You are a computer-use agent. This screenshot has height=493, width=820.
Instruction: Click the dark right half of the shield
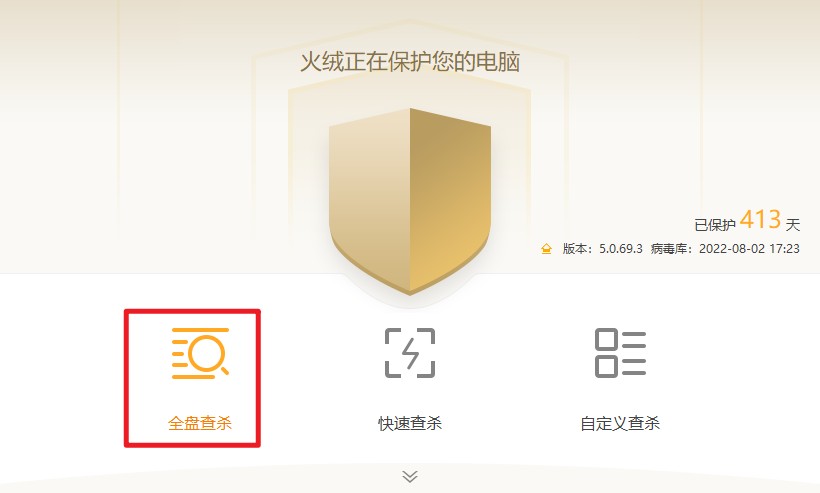coord(450,199)
